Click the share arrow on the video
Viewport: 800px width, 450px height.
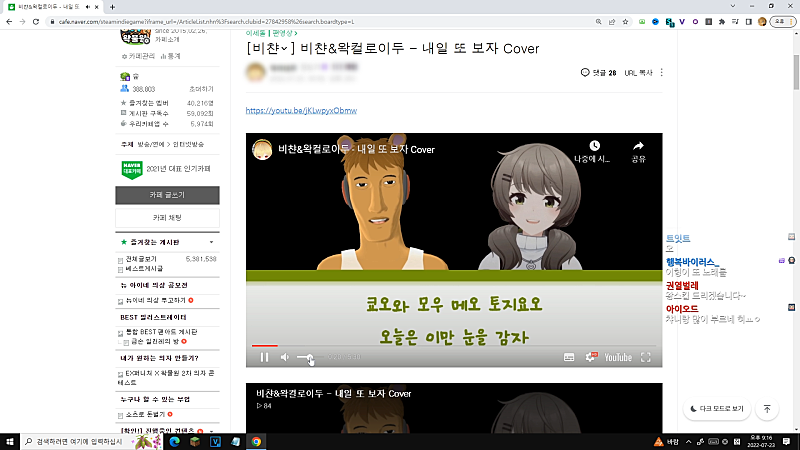tap(638, 146)
